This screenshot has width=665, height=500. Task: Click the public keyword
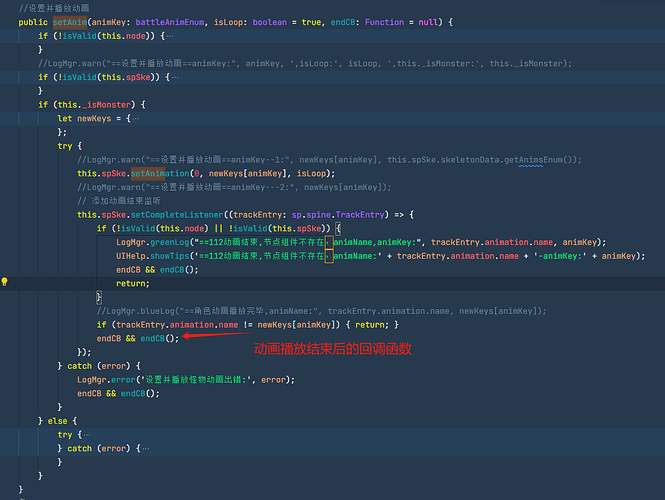tap(33, 22)
